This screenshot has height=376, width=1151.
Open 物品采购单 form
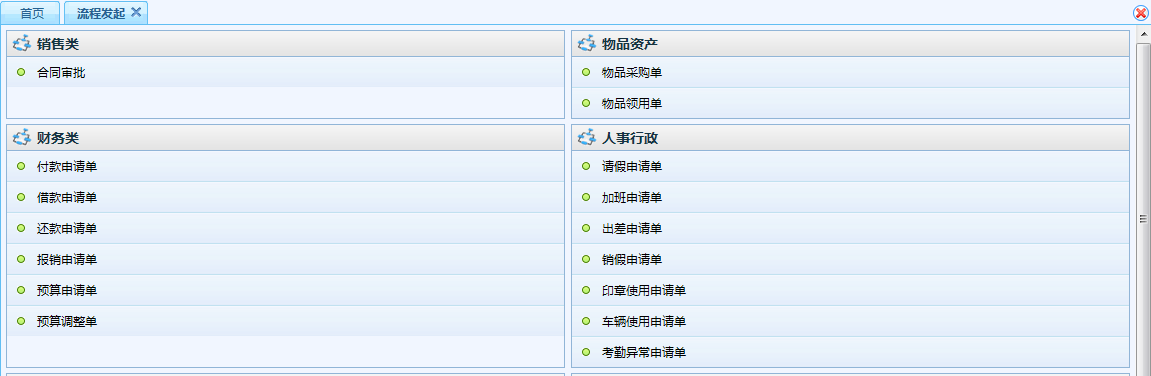click(631, 73)
